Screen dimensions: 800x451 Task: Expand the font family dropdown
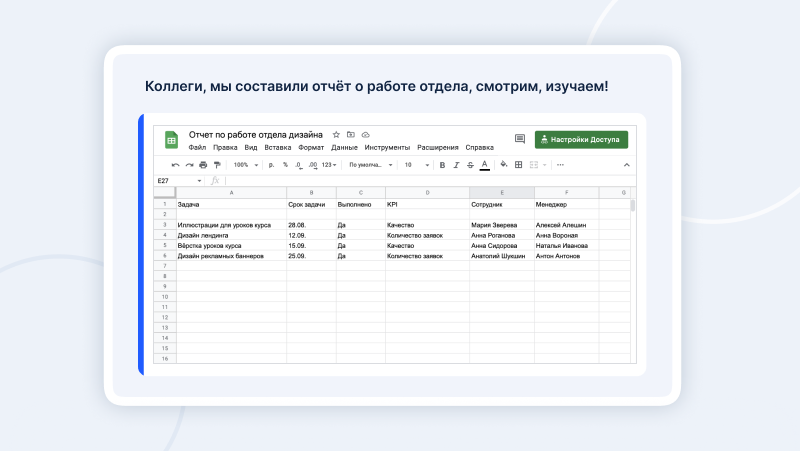point(368,165)
